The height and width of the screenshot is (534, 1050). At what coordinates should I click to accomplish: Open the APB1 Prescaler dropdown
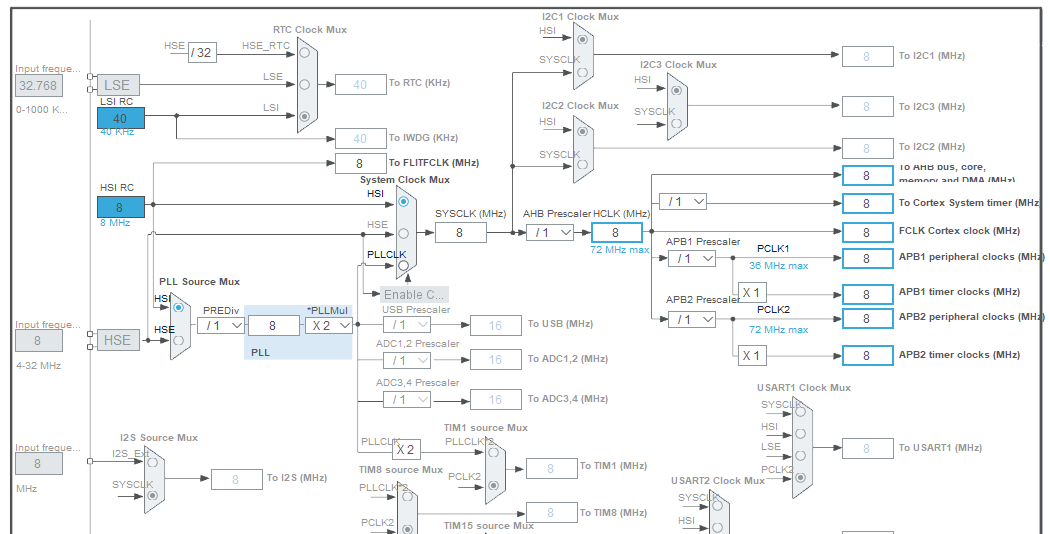(691, 258)
